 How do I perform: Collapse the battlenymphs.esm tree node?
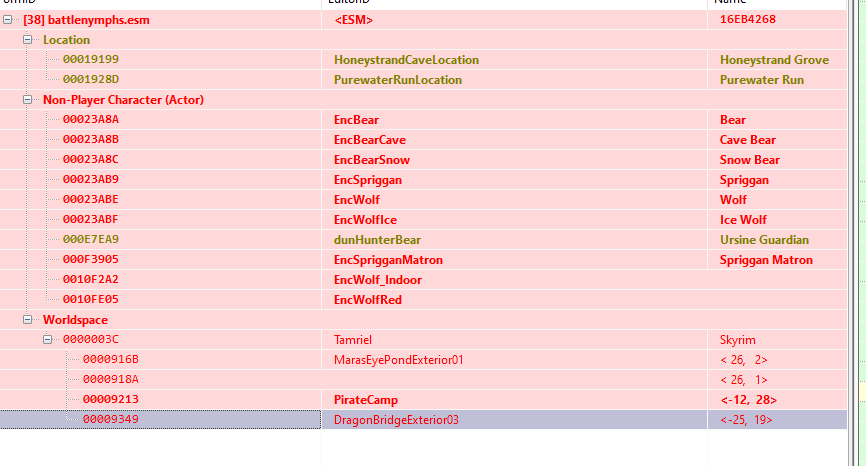8,20
